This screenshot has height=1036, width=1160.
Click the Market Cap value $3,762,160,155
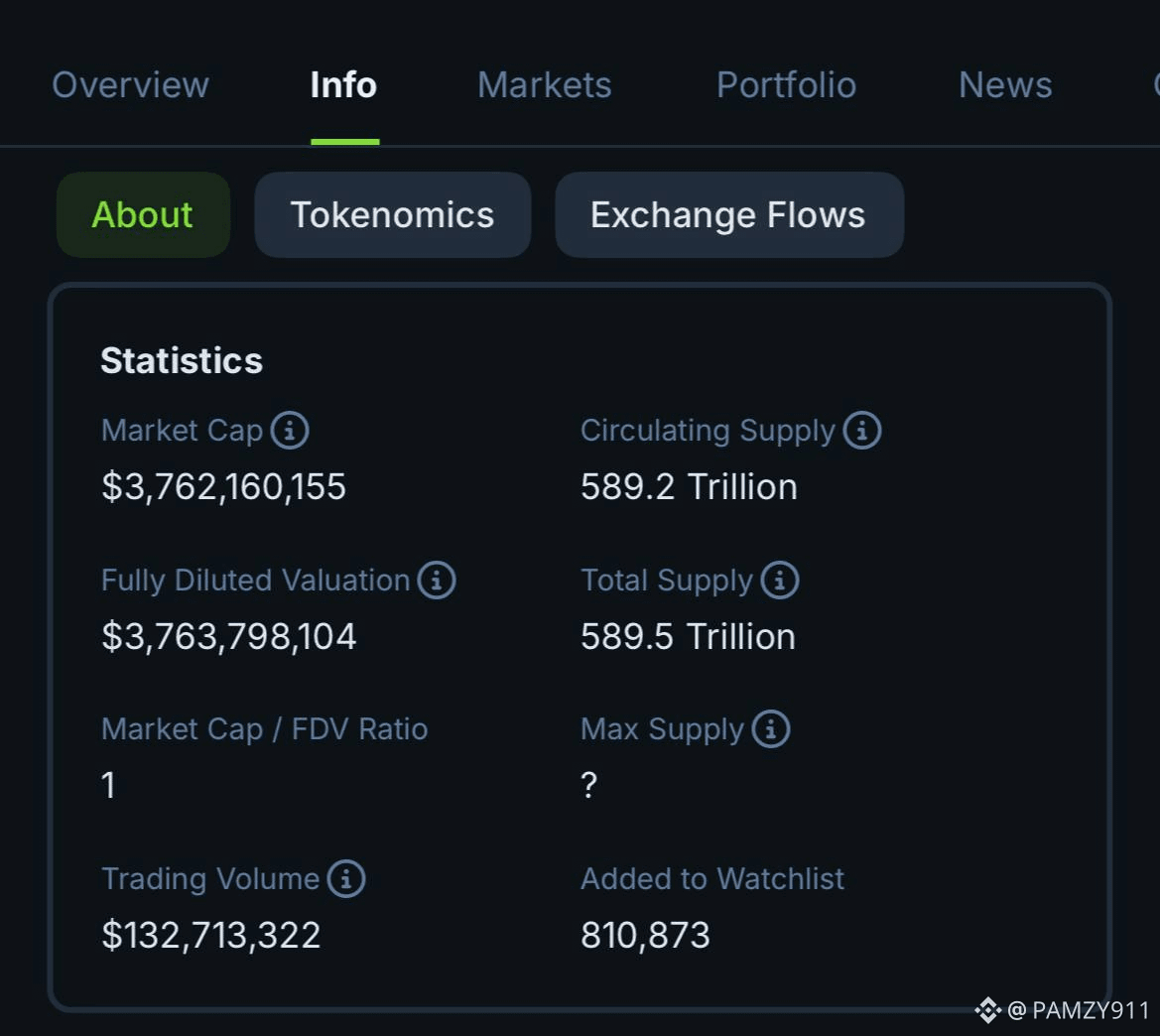pyautogui.click(x=223, y=487)
